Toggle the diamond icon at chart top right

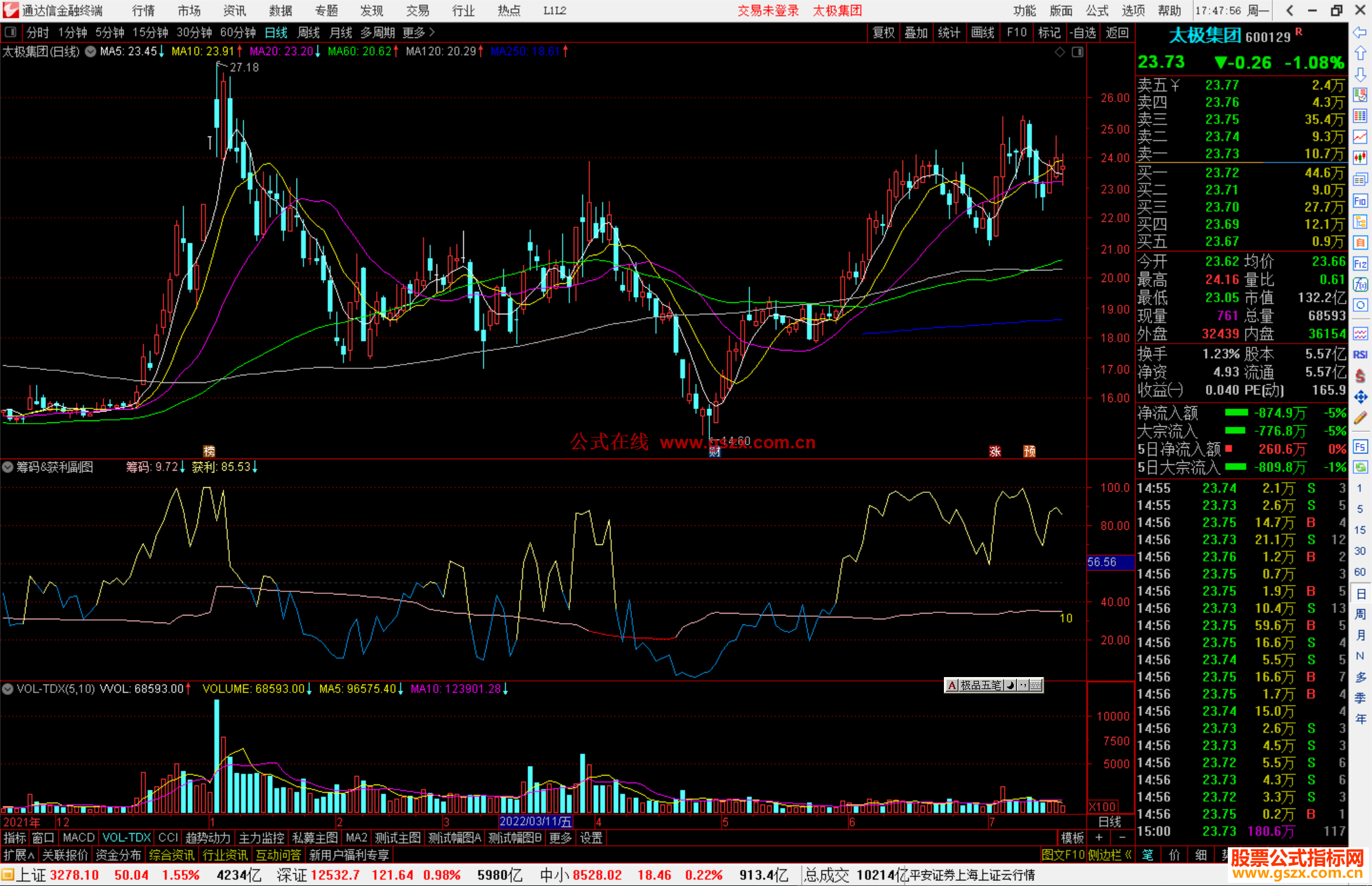(x=1059, y=51)
